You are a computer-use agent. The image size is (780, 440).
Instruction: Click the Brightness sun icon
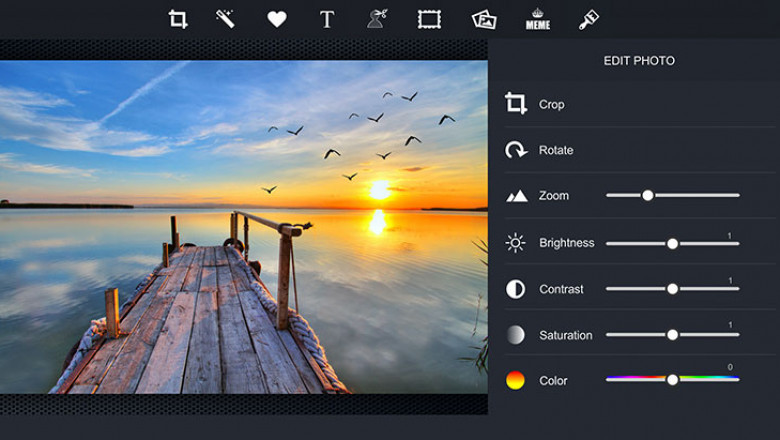[x=515, y=243]
